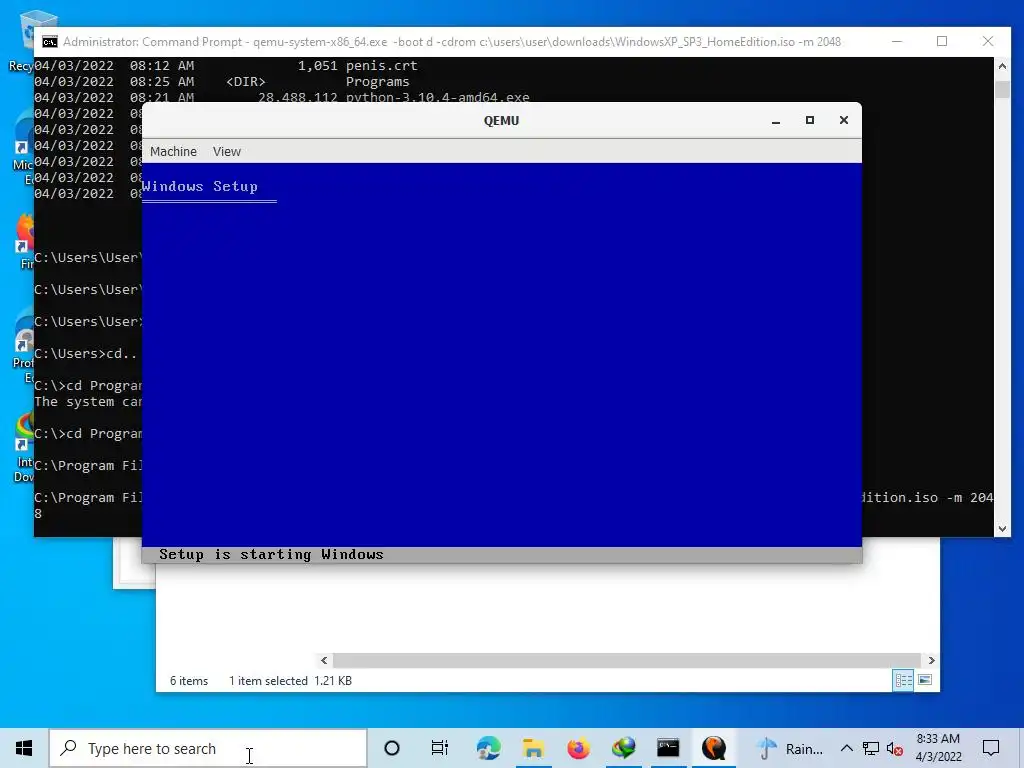Close the QEMU window

(x=844, y=120)
